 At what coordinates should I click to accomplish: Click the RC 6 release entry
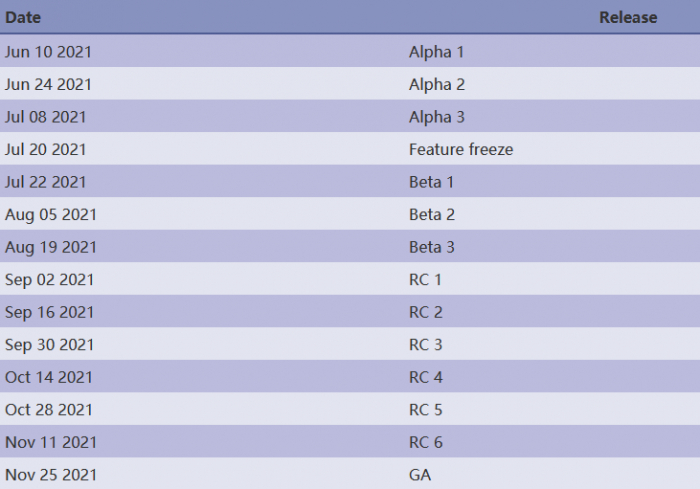[425, 442]
